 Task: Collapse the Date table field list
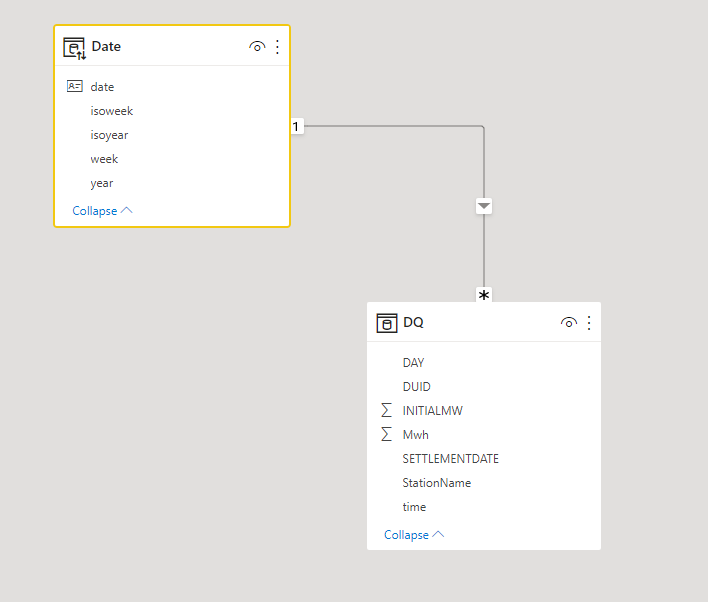tap(102, 211)
